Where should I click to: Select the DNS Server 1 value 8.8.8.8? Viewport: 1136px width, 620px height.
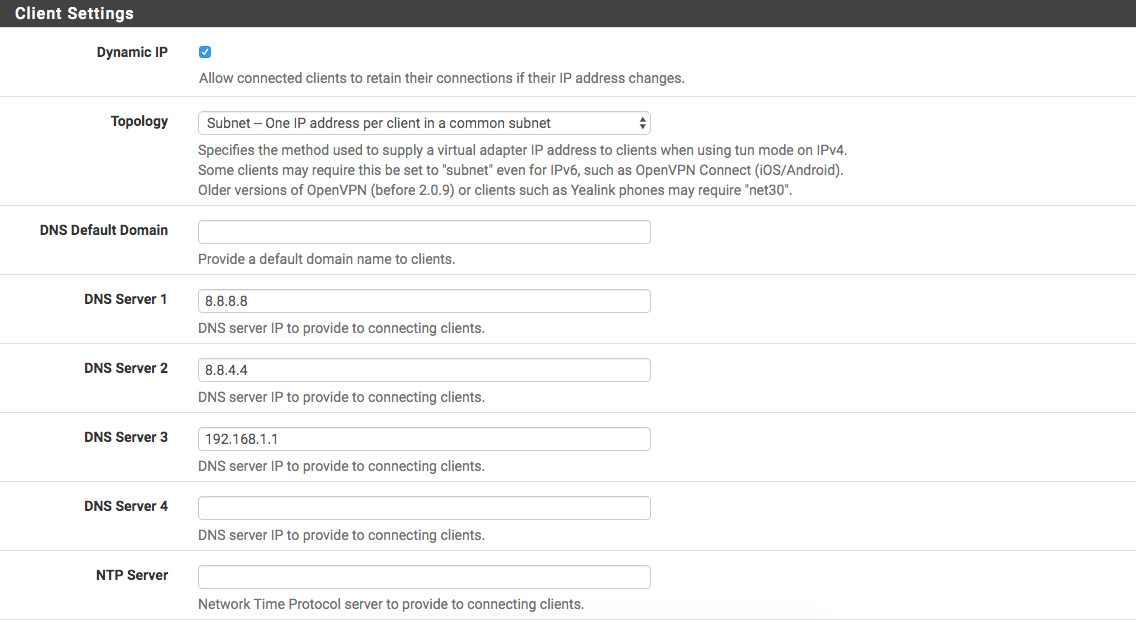[x=424, y=300]
